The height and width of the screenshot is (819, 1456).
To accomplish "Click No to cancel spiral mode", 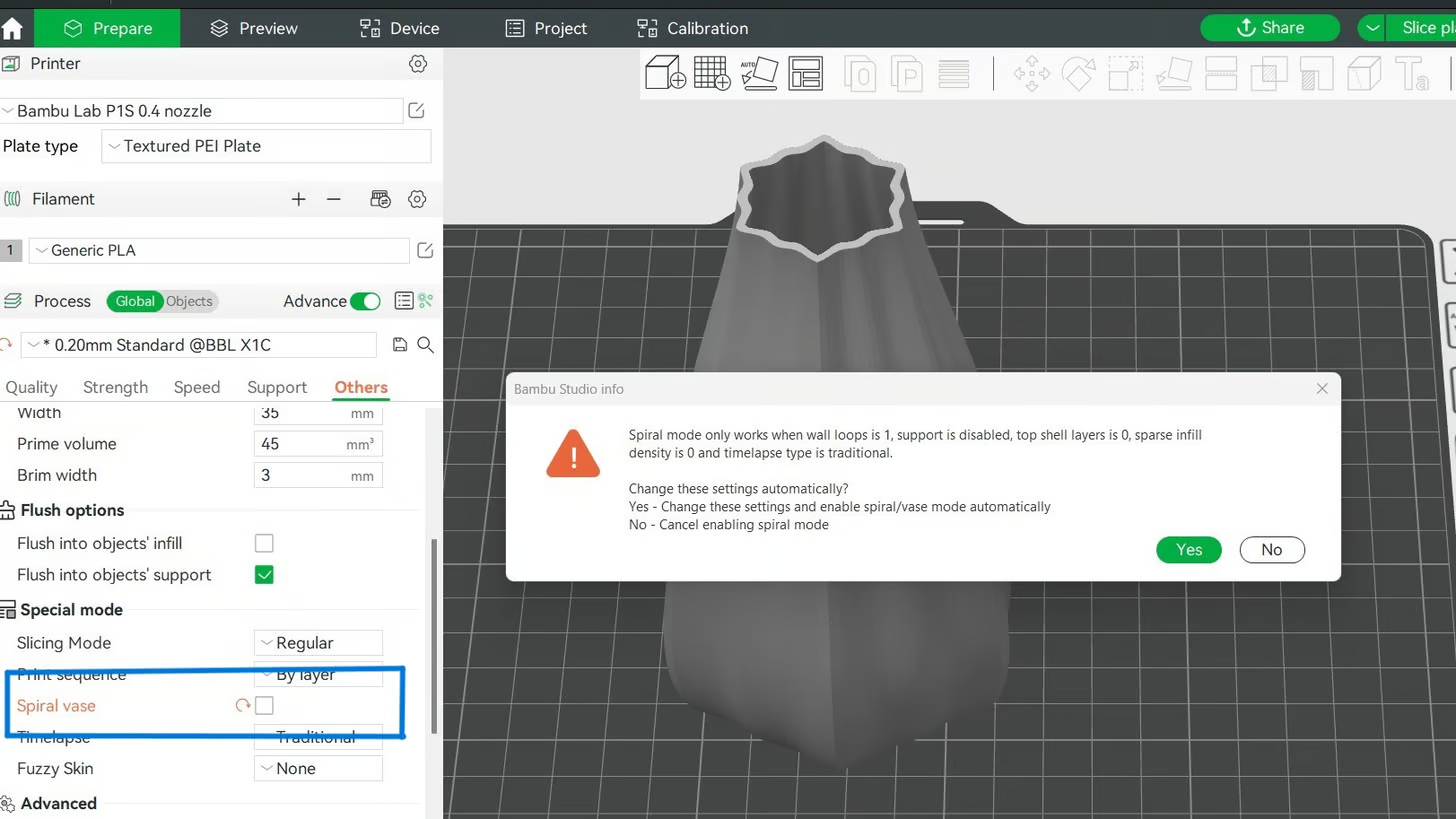I will point(1271,550).
